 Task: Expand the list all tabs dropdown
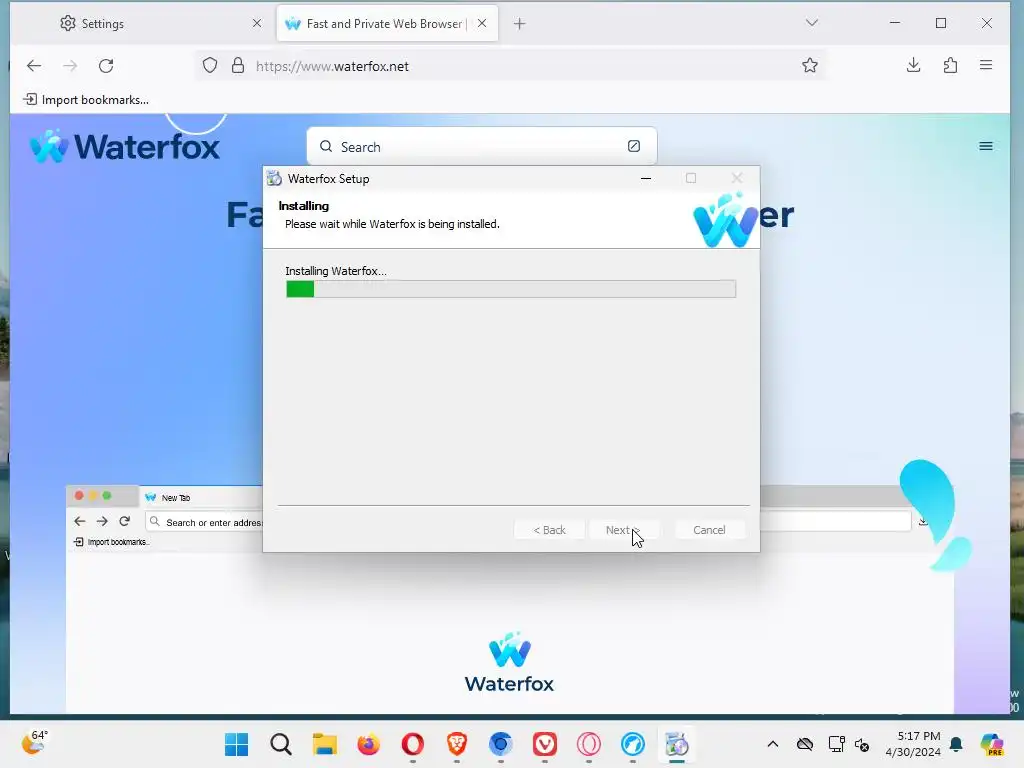tap(812, 23)
